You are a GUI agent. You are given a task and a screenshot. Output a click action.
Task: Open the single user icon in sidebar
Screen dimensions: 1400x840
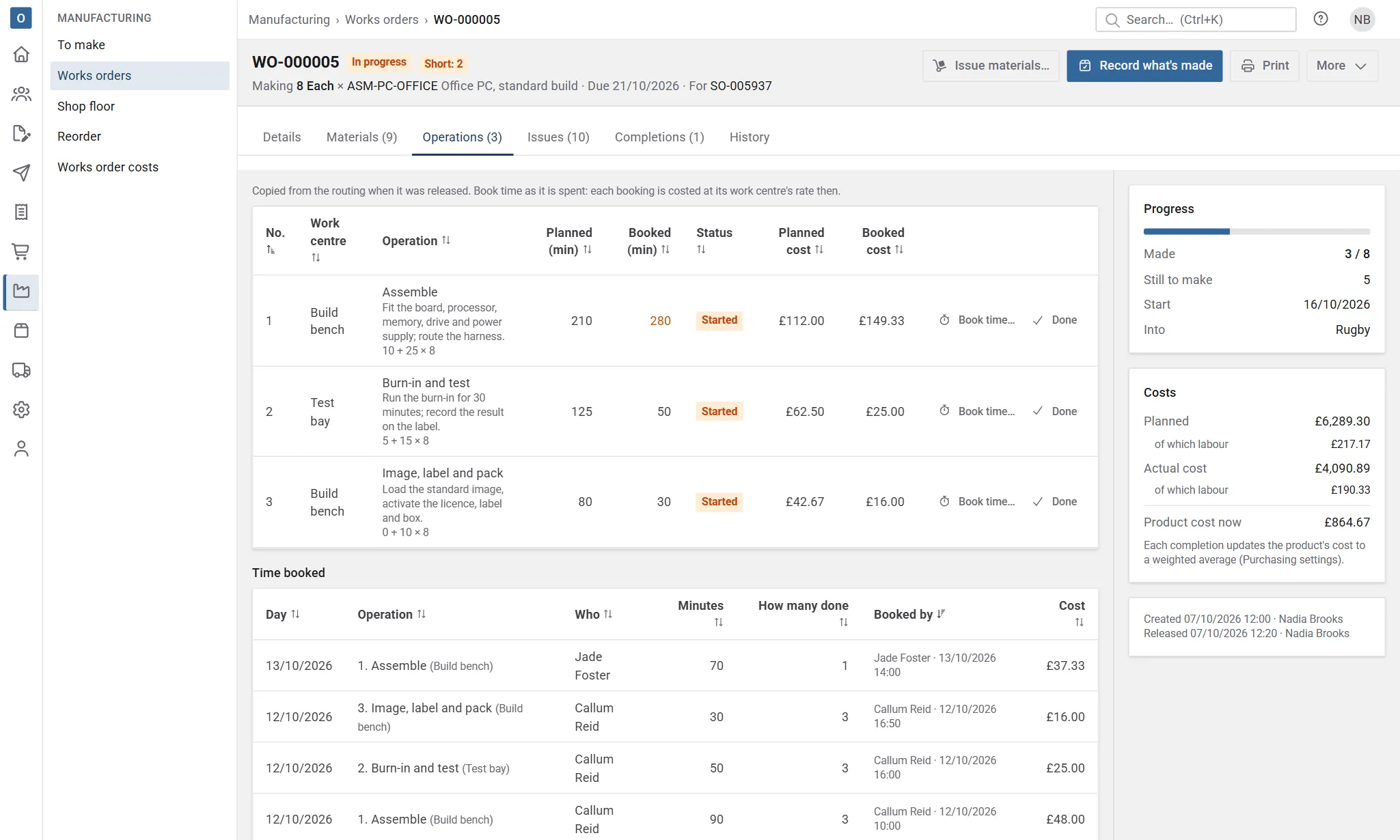tap(21, 449)
